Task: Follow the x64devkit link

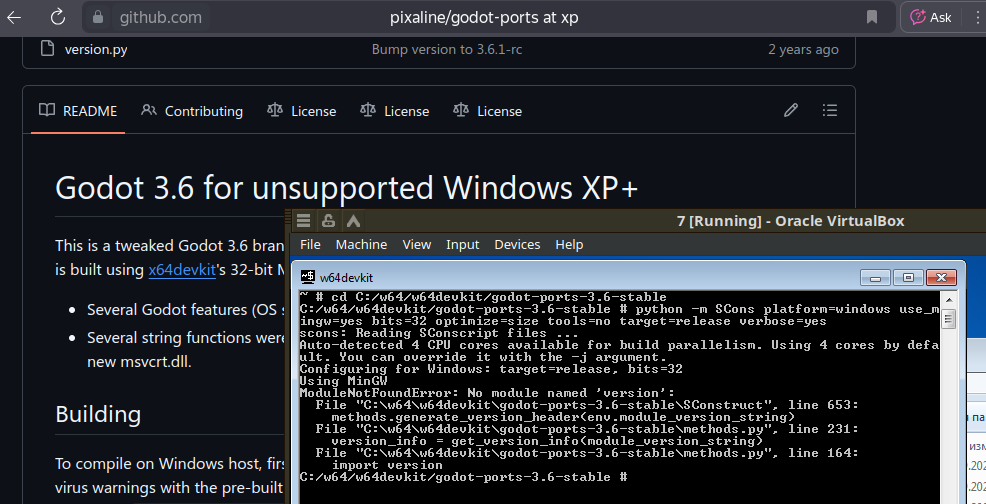Action: point(182,270)
